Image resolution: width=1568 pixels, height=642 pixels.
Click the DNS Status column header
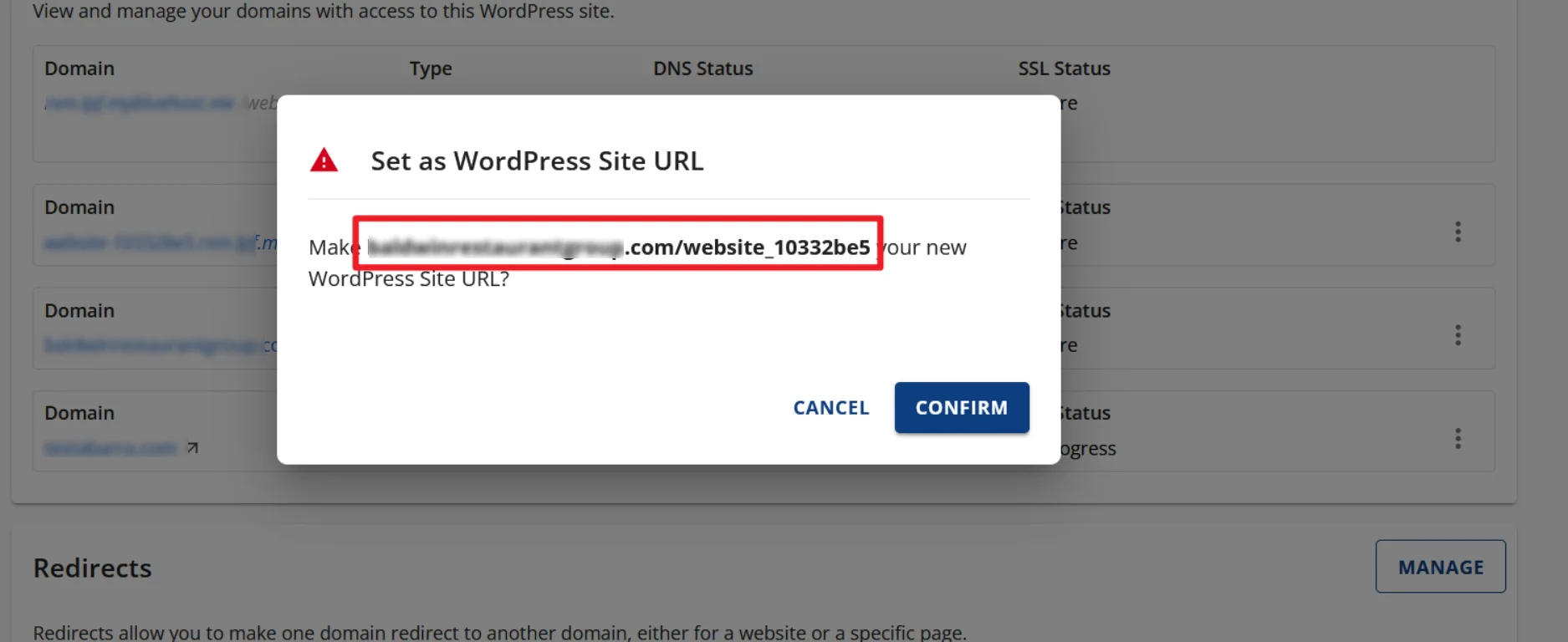pos(702,69)
